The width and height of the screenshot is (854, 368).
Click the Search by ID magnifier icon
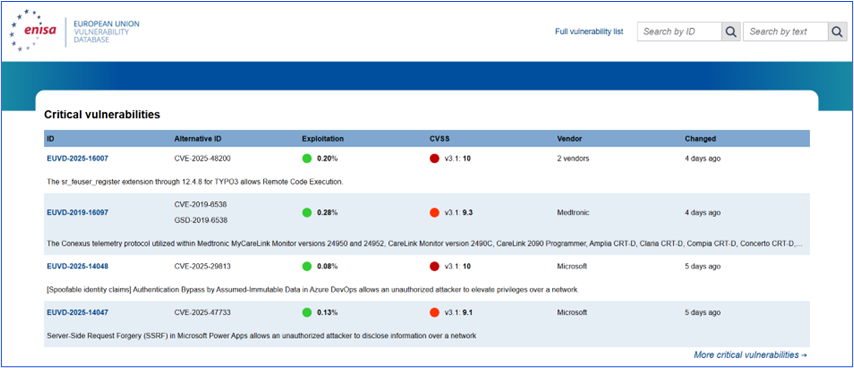[x=731, y=32]
